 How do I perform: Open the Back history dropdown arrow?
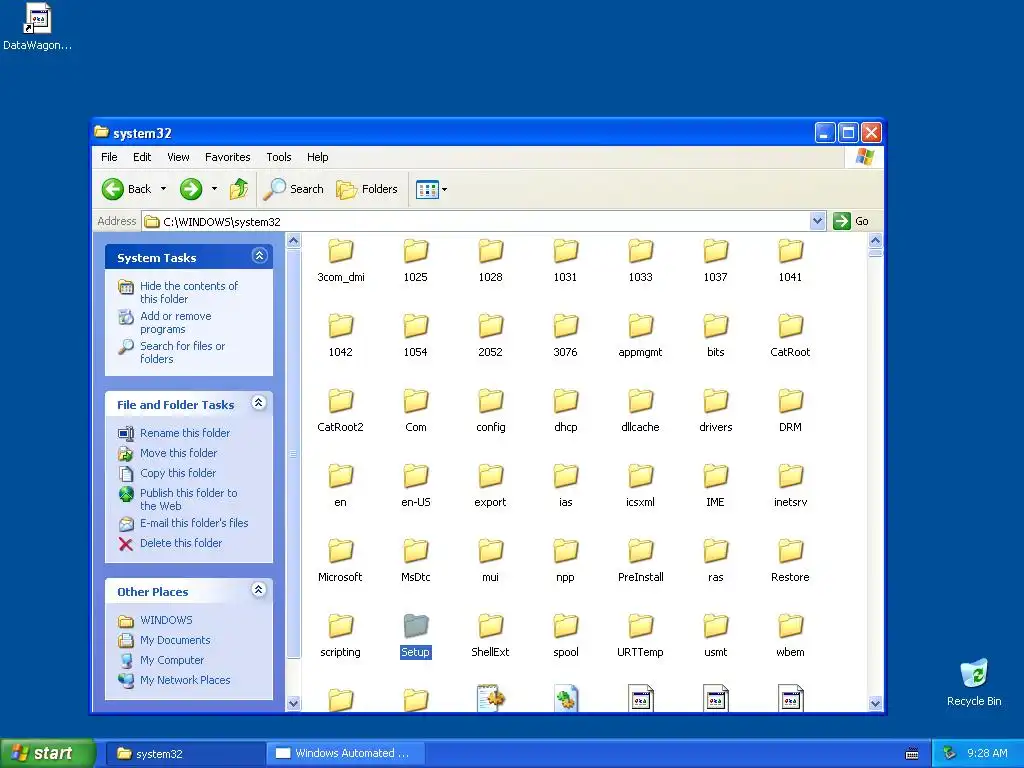163,189
